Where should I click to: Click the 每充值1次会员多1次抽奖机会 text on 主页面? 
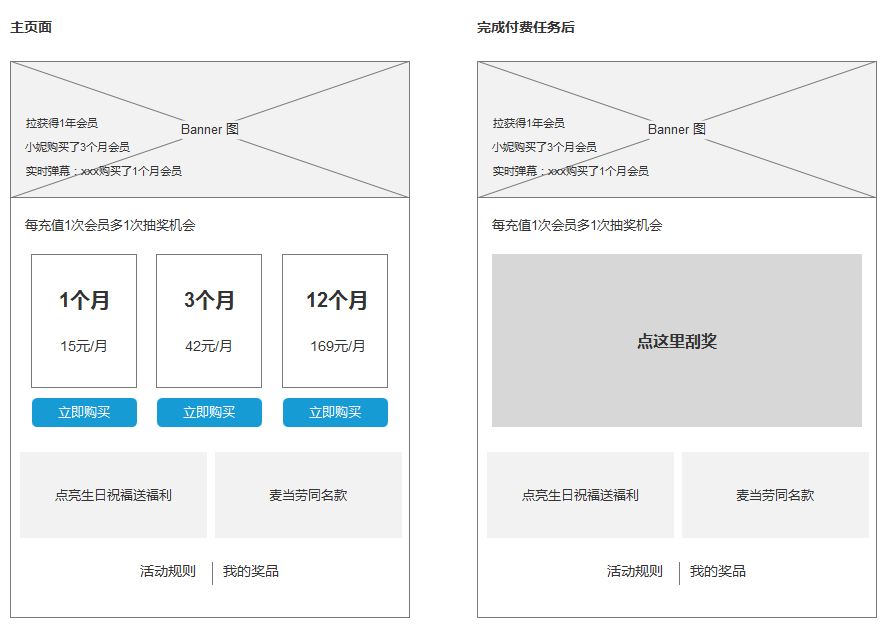[x=110, y=225]
